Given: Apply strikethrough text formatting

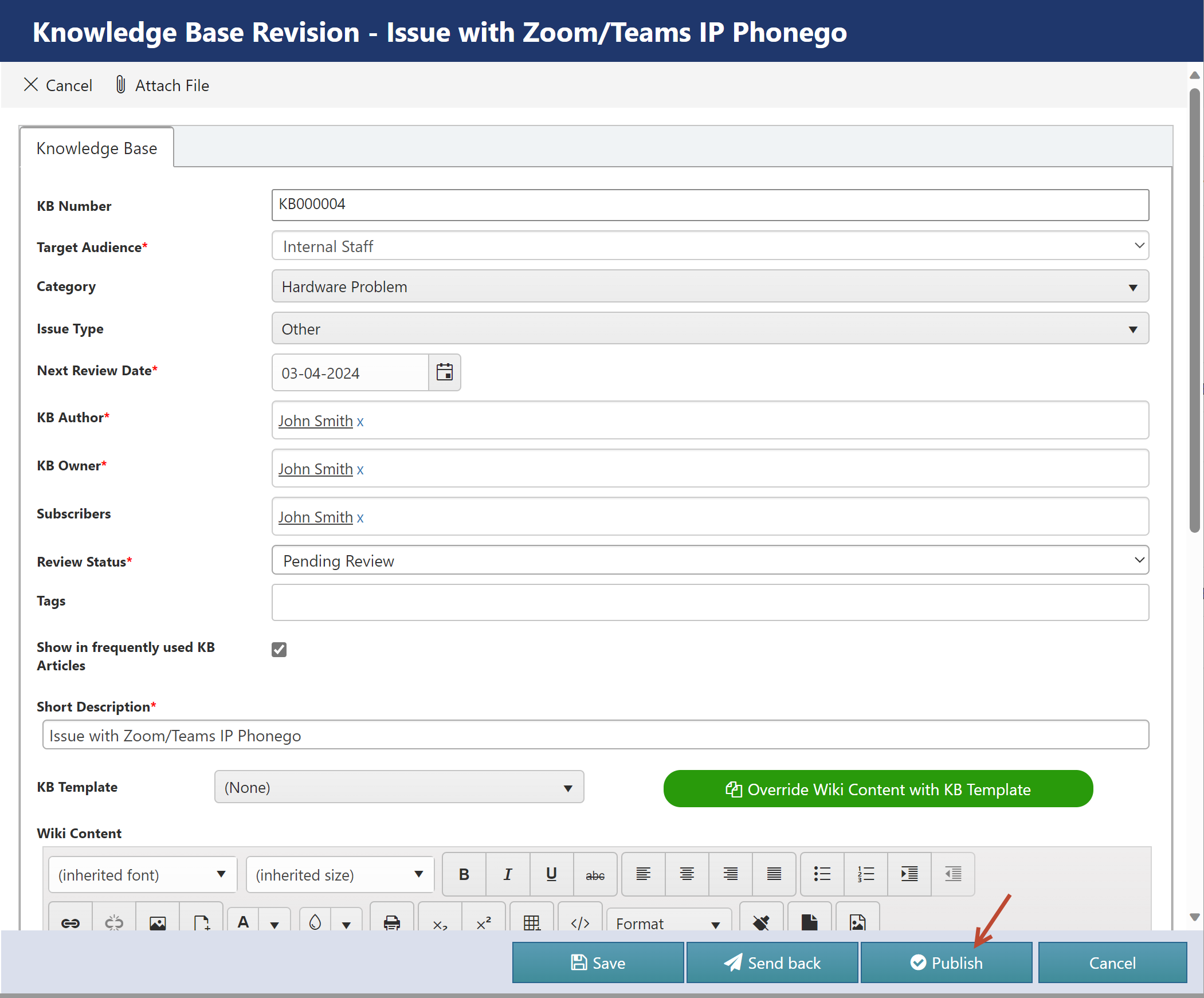Looking at the screenshot, I should (594, 874).
